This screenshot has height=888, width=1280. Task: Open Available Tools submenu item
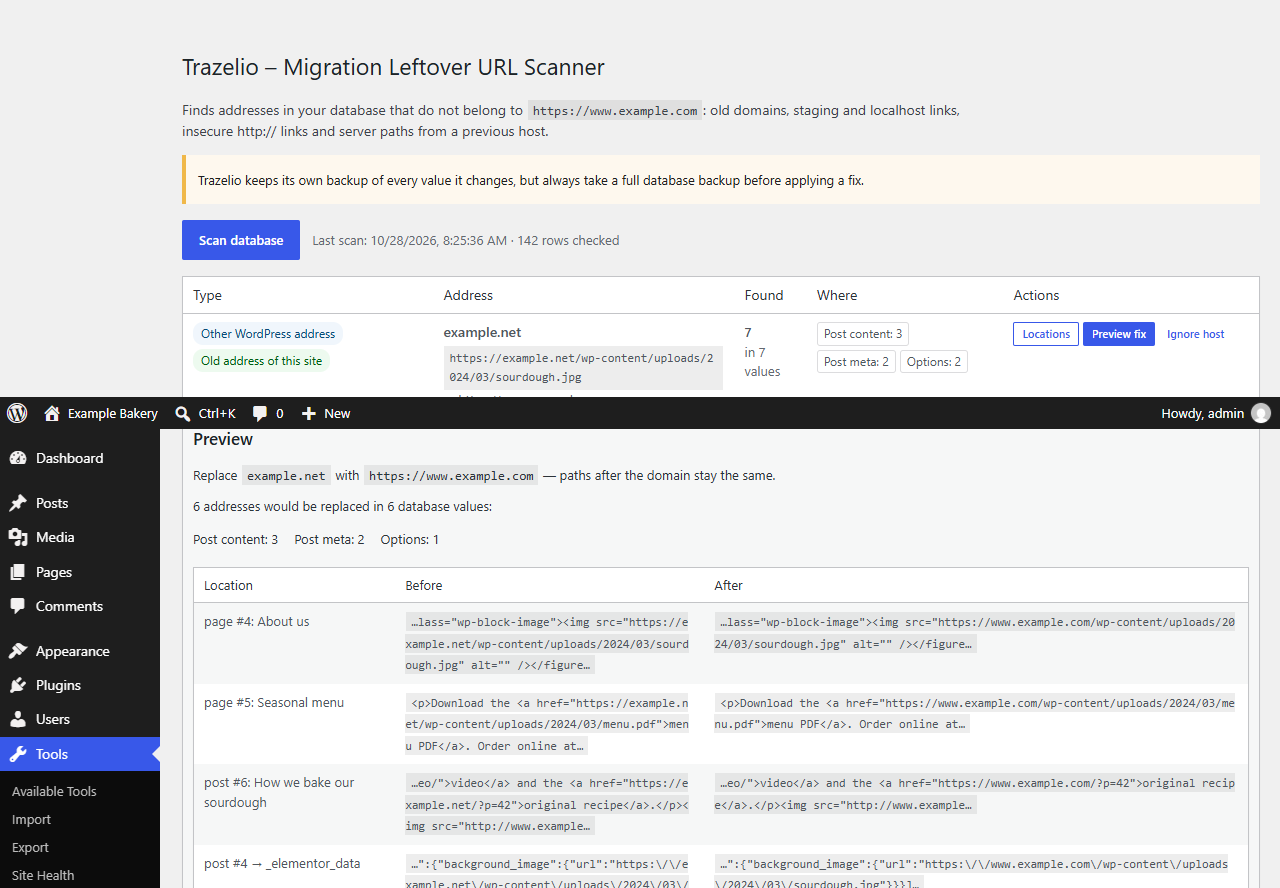[x=54, y=791]
